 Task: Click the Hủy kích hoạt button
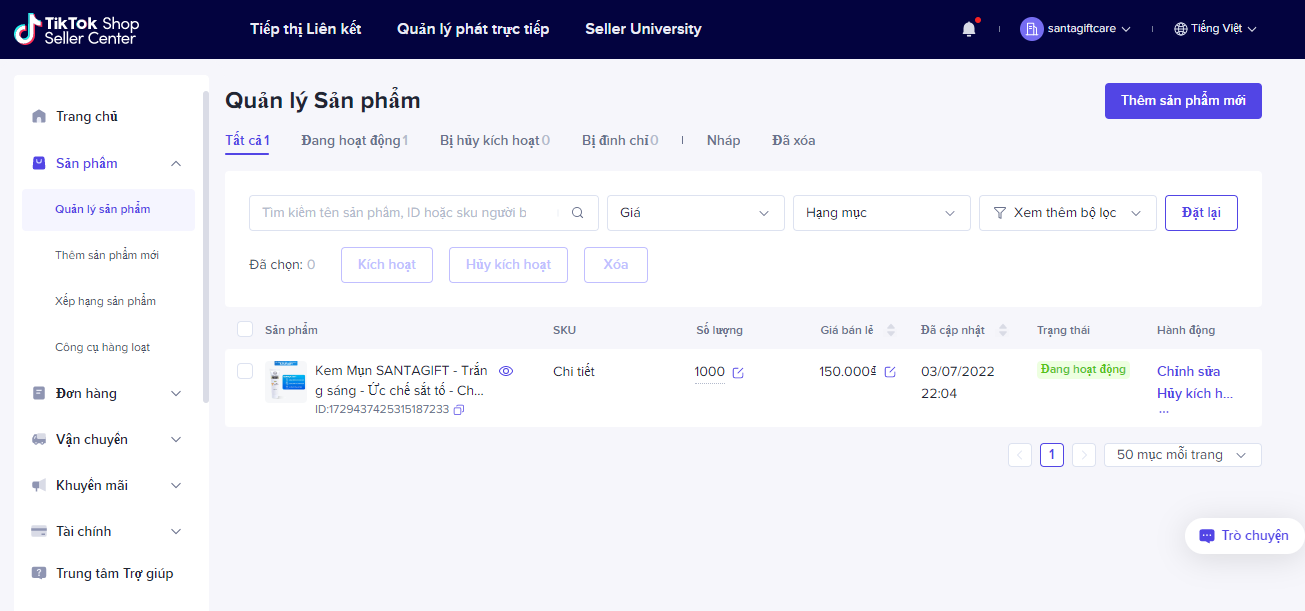508,265
